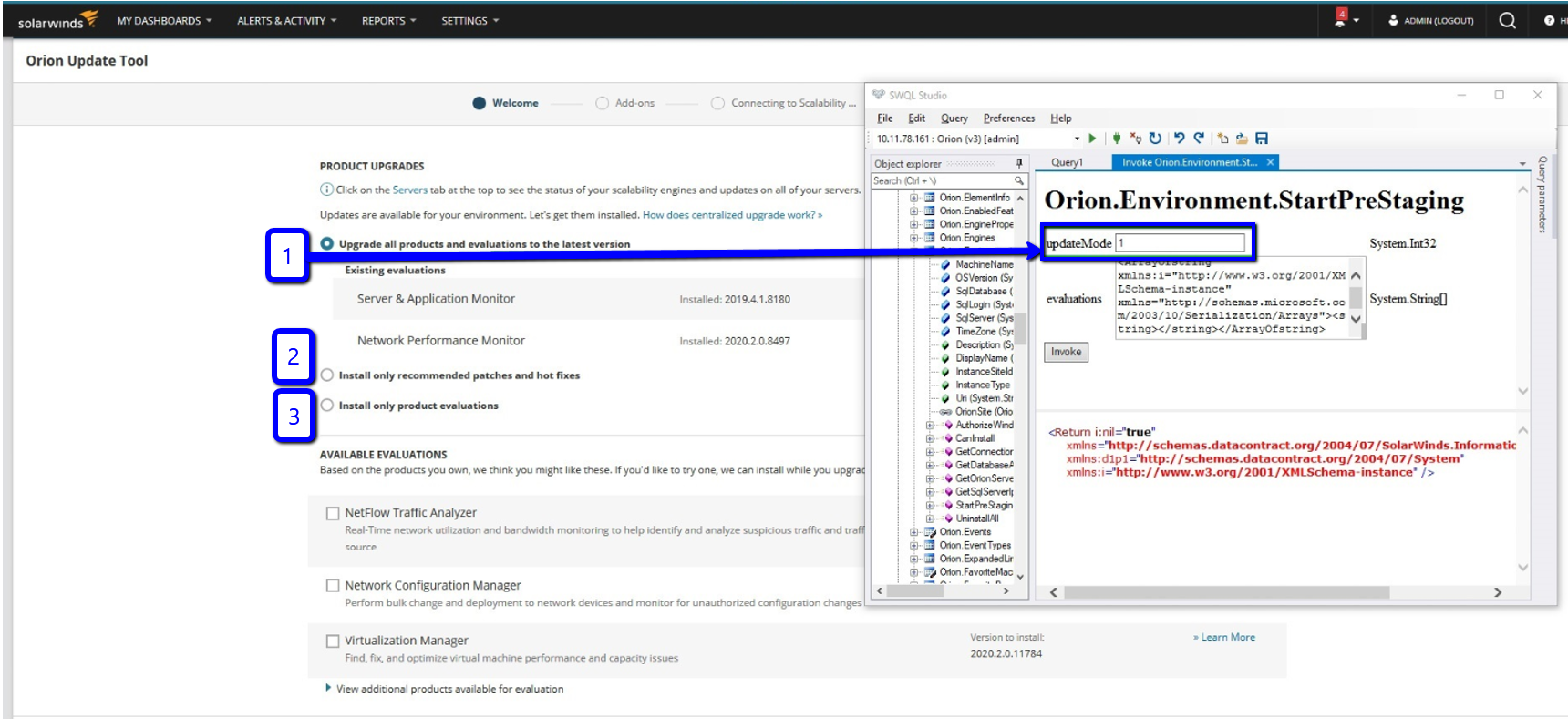Click Admin (Logout) link
The height and width of the screenshot is (719, 1568).
1439,21
